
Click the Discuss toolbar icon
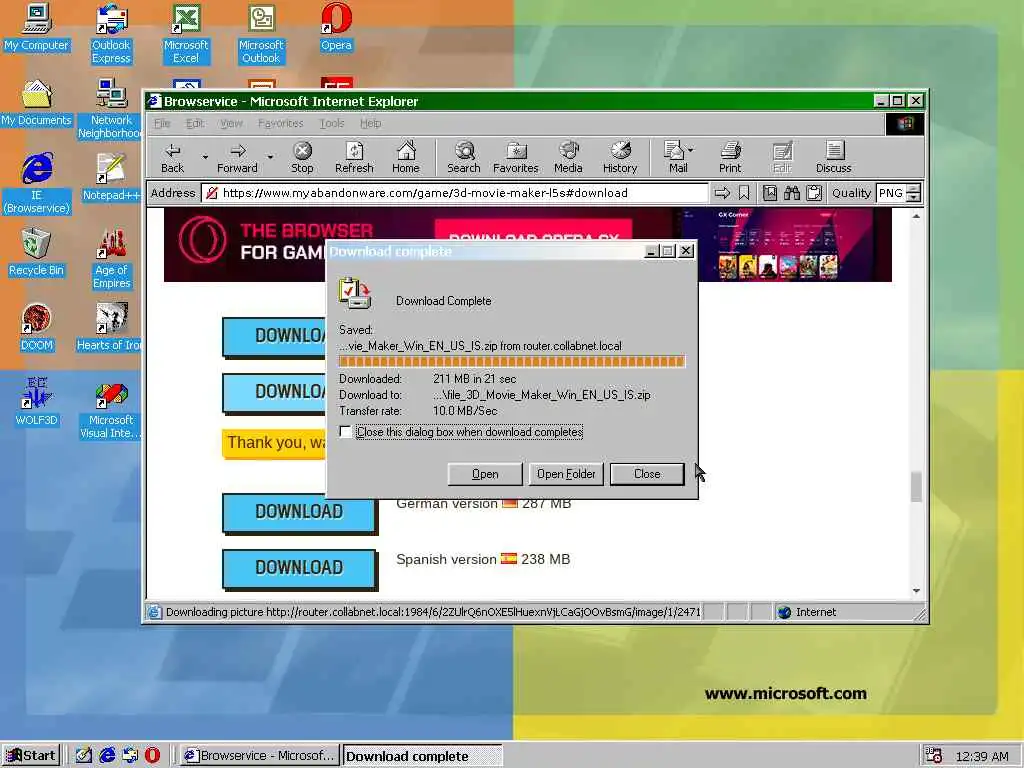834,151
